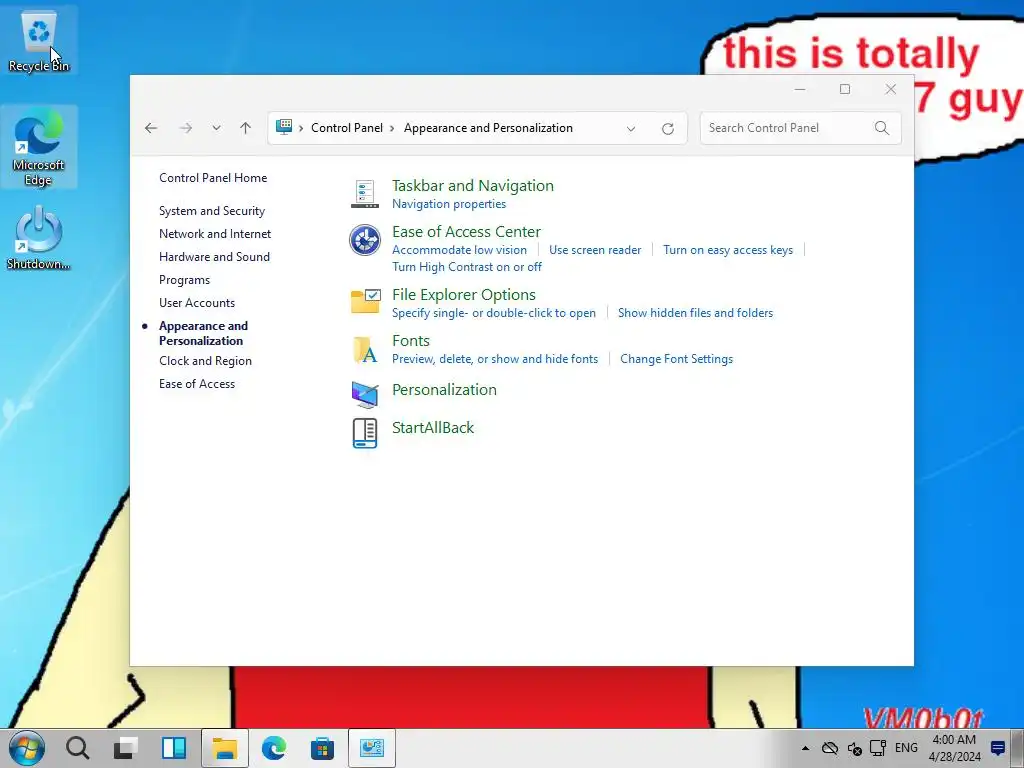Open User Accounts category

pyautogui.click(x=197, y=302)
